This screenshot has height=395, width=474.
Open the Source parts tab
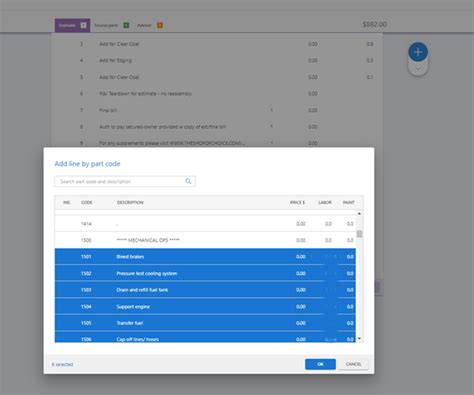pyautogui.click(x=111, y=25)
